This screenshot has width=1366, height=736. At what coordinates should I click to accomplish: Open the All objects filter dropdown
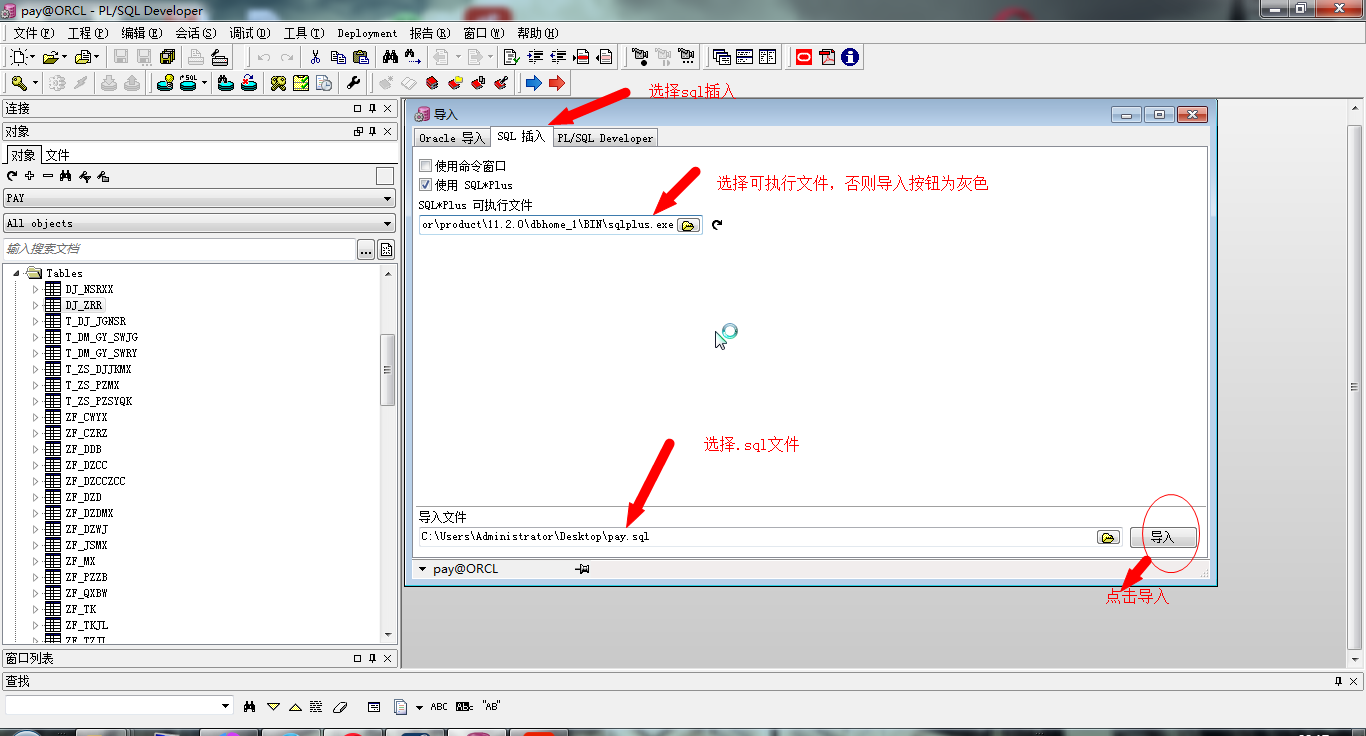point(388,223)
